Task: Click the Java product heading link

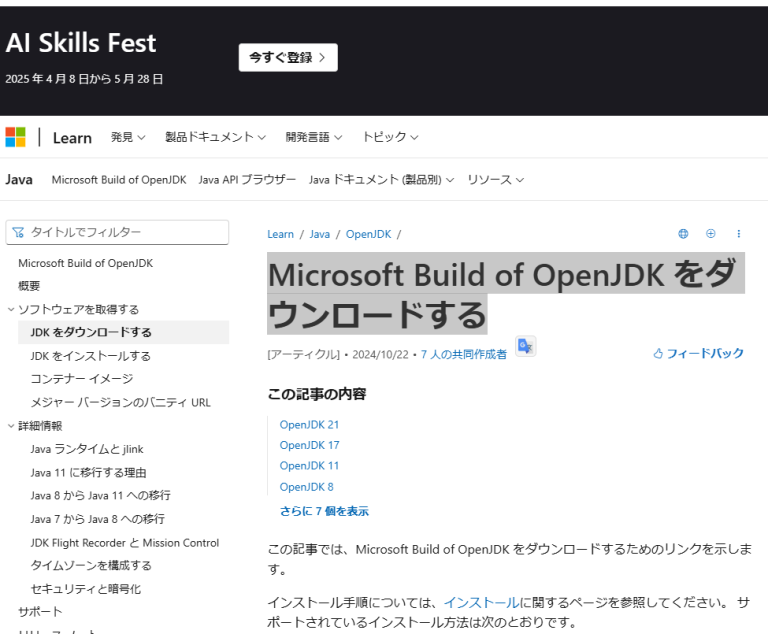Action: pos(19,179)
